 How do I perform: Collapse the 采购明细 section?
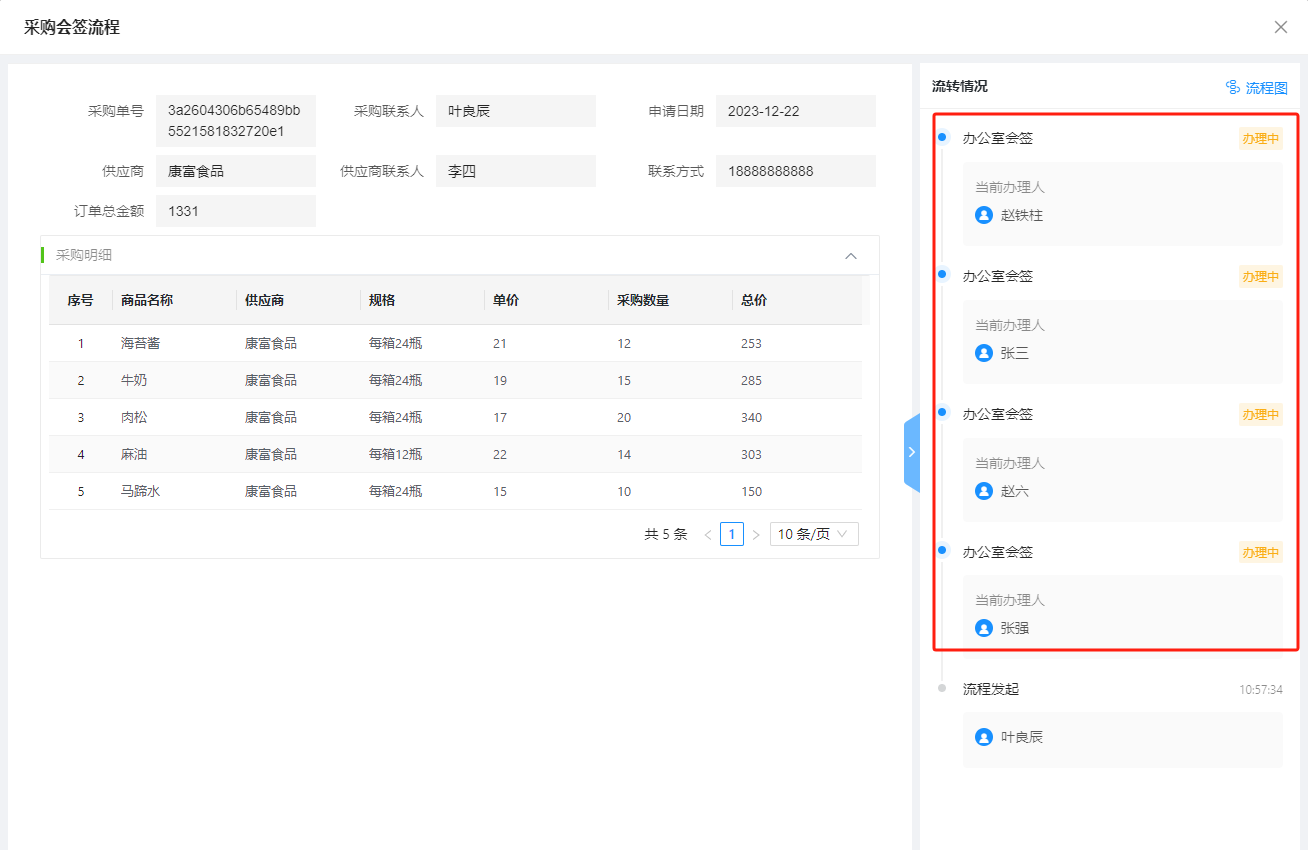[851, 256]
